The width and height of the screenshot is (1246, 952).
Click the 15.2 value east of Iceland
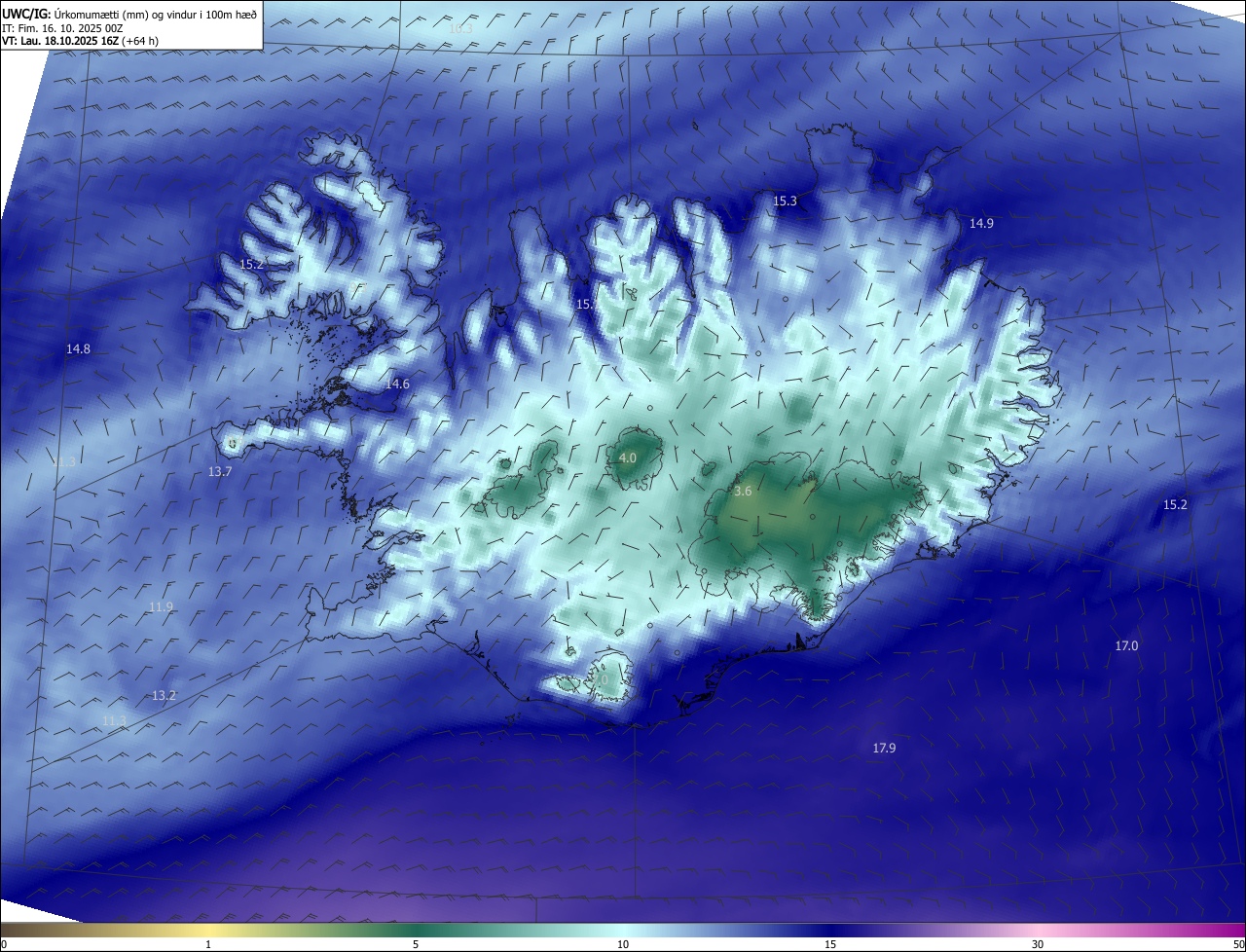click(1175, 505)
